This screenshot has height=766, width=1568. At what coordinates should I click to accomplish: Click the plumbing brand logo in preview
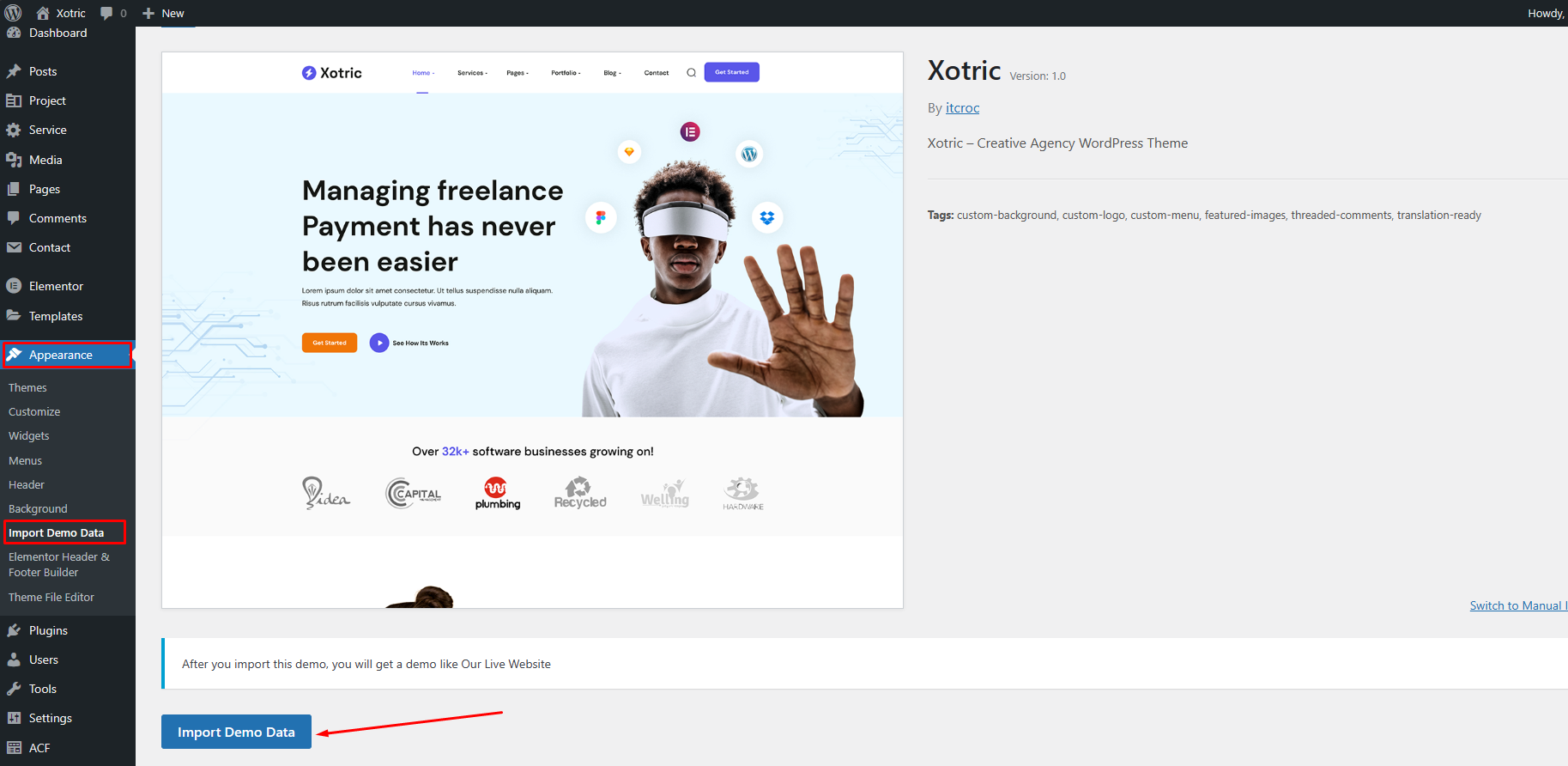tap(498, 493)
